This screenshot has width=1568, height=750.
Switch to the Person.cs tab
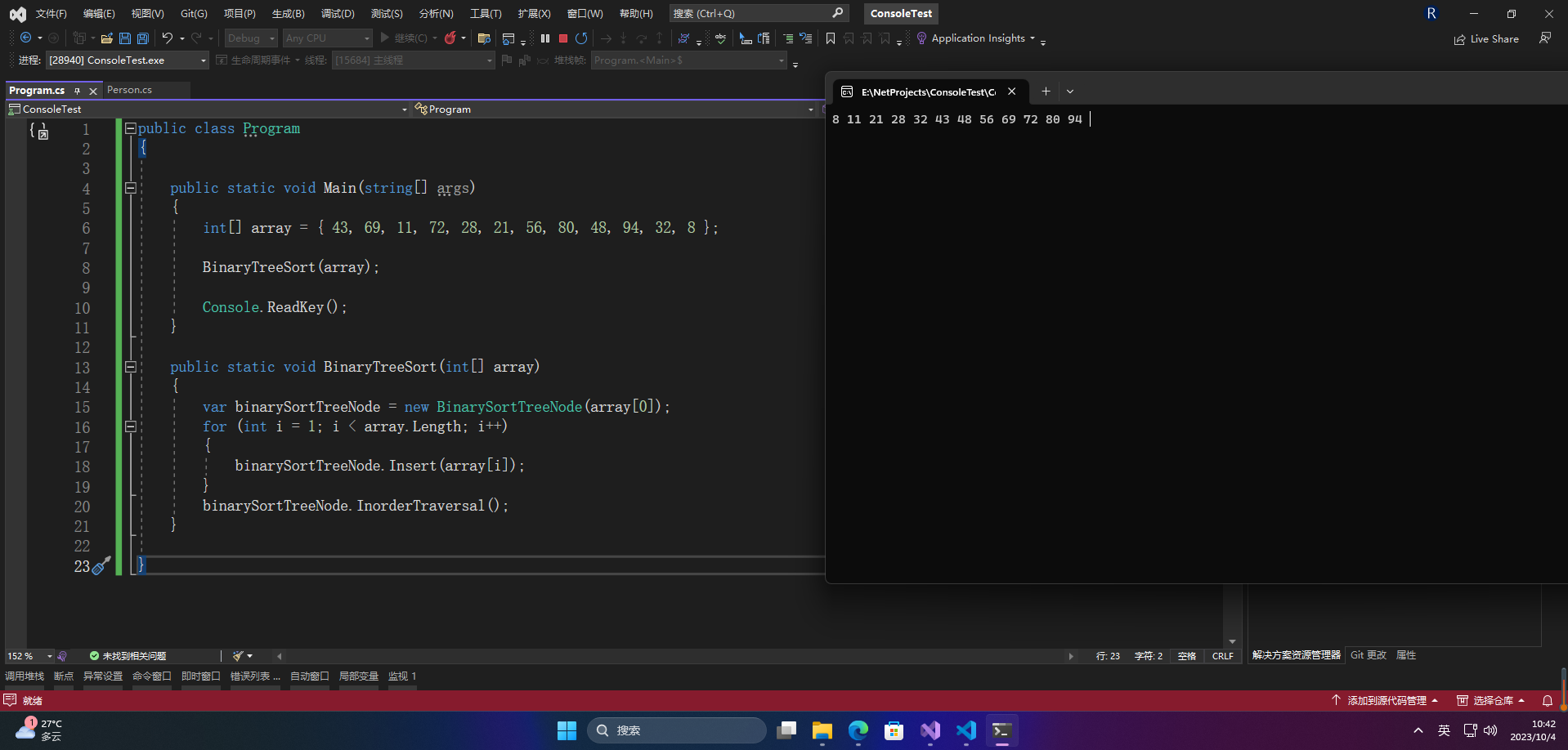tap(129, 90)
